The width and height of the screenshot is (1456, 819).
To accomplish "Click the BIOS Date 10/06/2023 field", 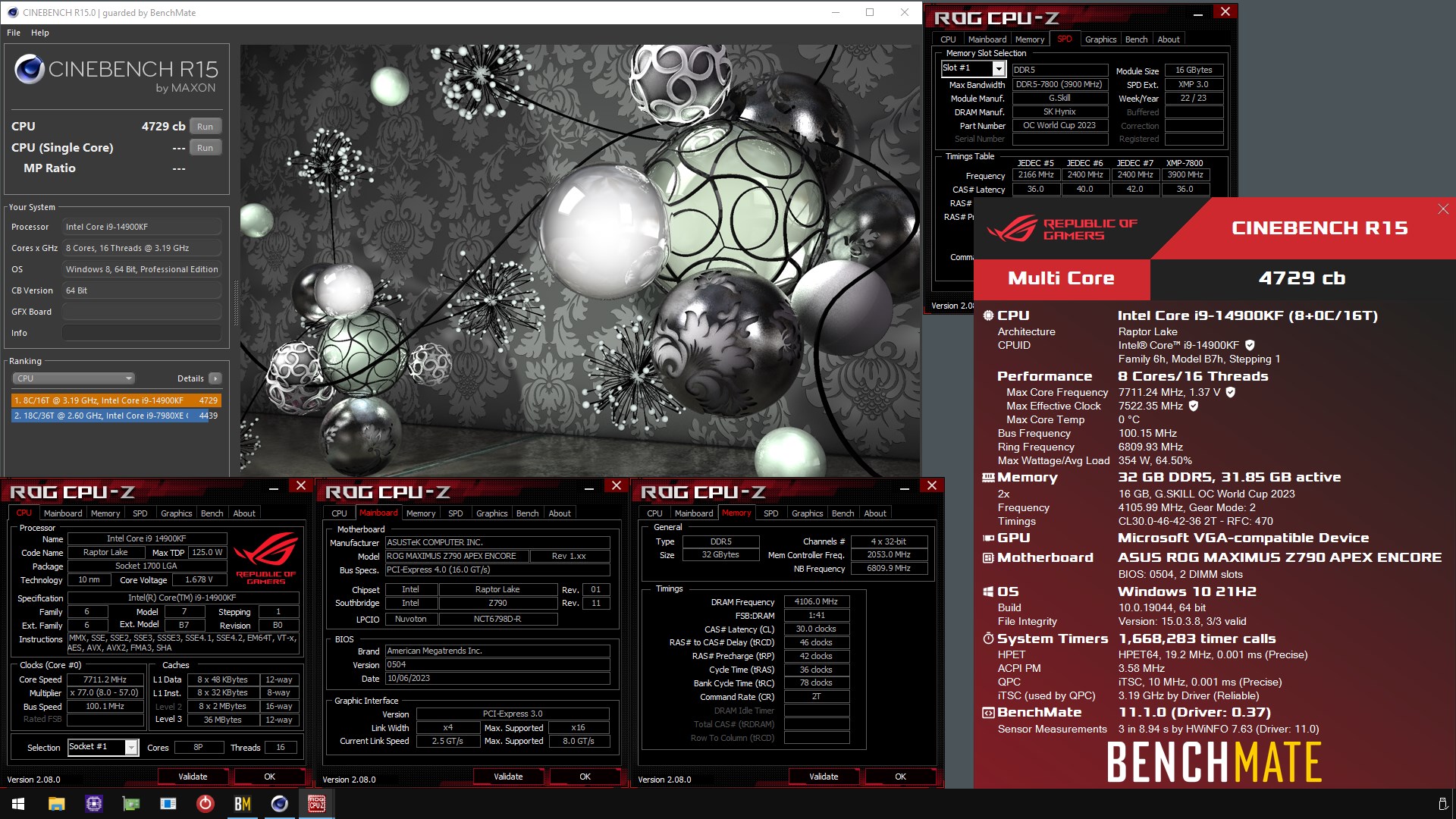I will pos(497,678).
